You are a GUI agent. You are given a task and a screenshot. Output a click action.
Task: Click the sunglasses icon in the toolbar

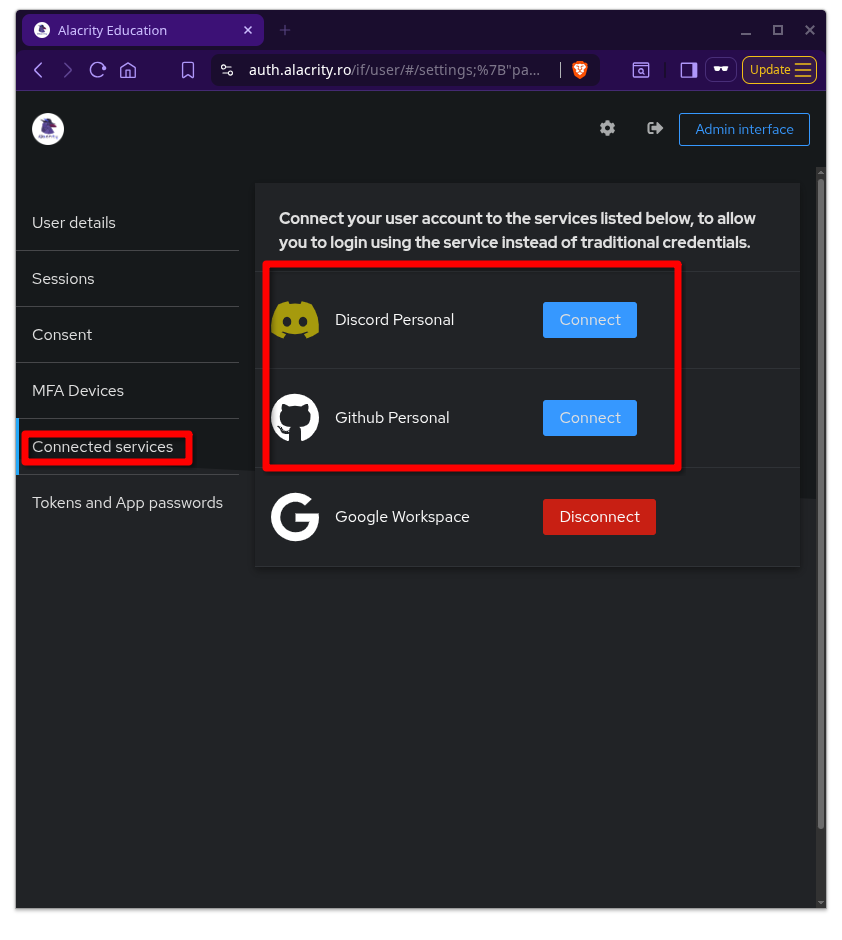click(x=720, y=70)
